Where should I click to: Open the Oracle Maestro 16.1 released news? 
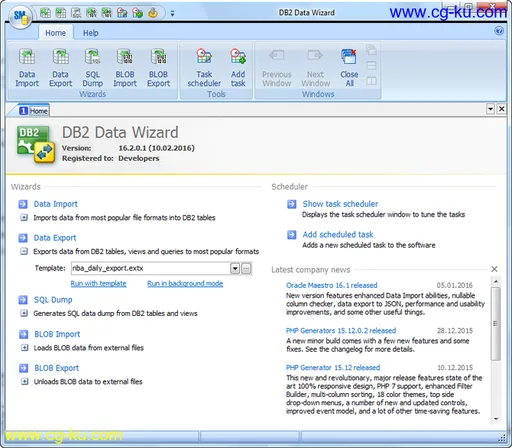tap(332, 285)
